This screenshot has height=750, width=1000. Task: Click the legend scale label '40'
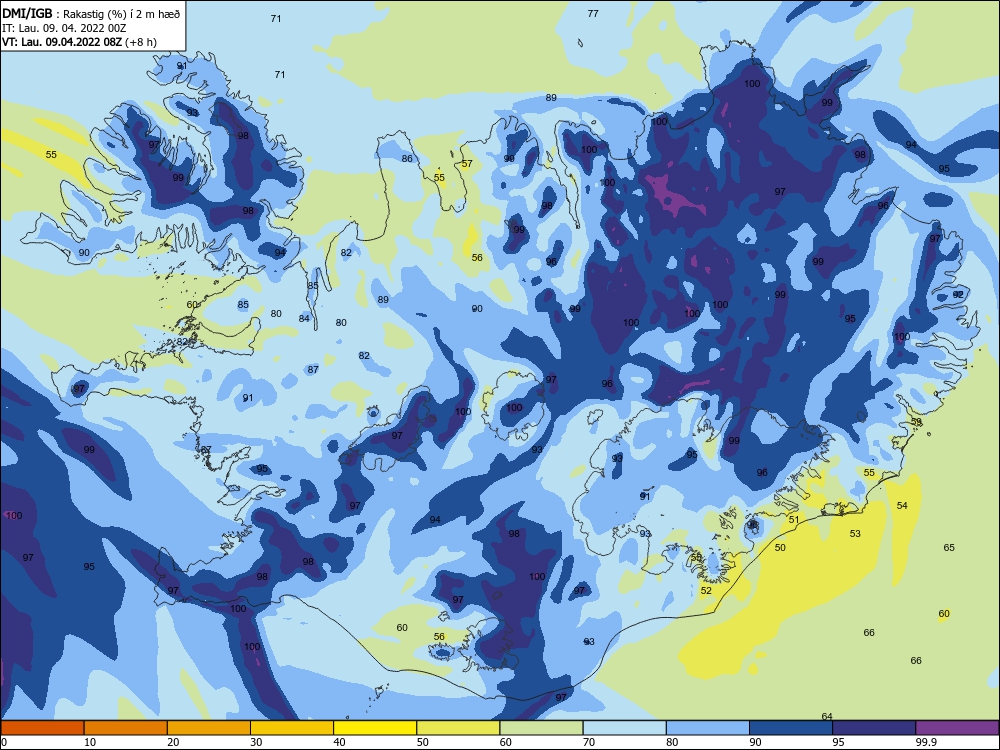point(339,742)
